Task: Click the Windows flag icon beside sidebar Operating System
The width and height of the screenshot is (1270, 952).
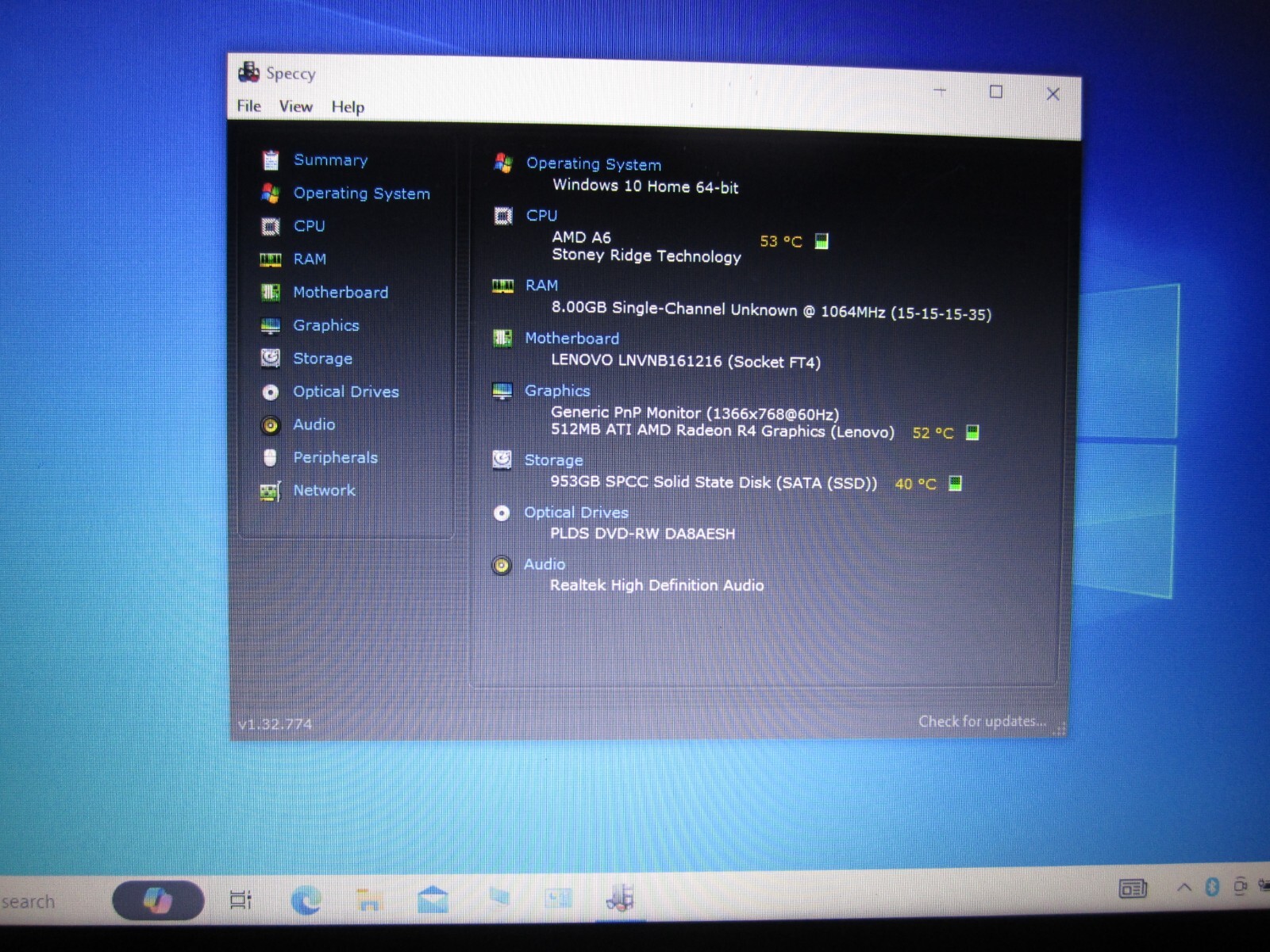Action: point(270,193)
